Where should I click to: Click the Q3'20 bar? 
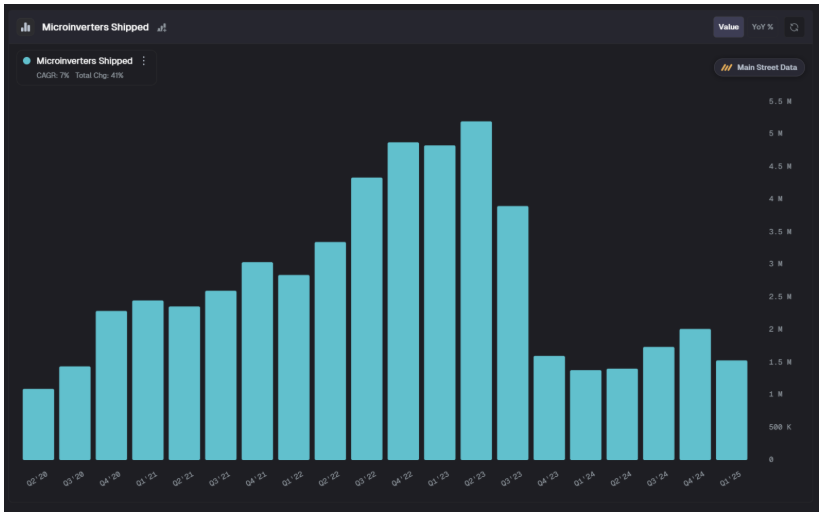75,413
